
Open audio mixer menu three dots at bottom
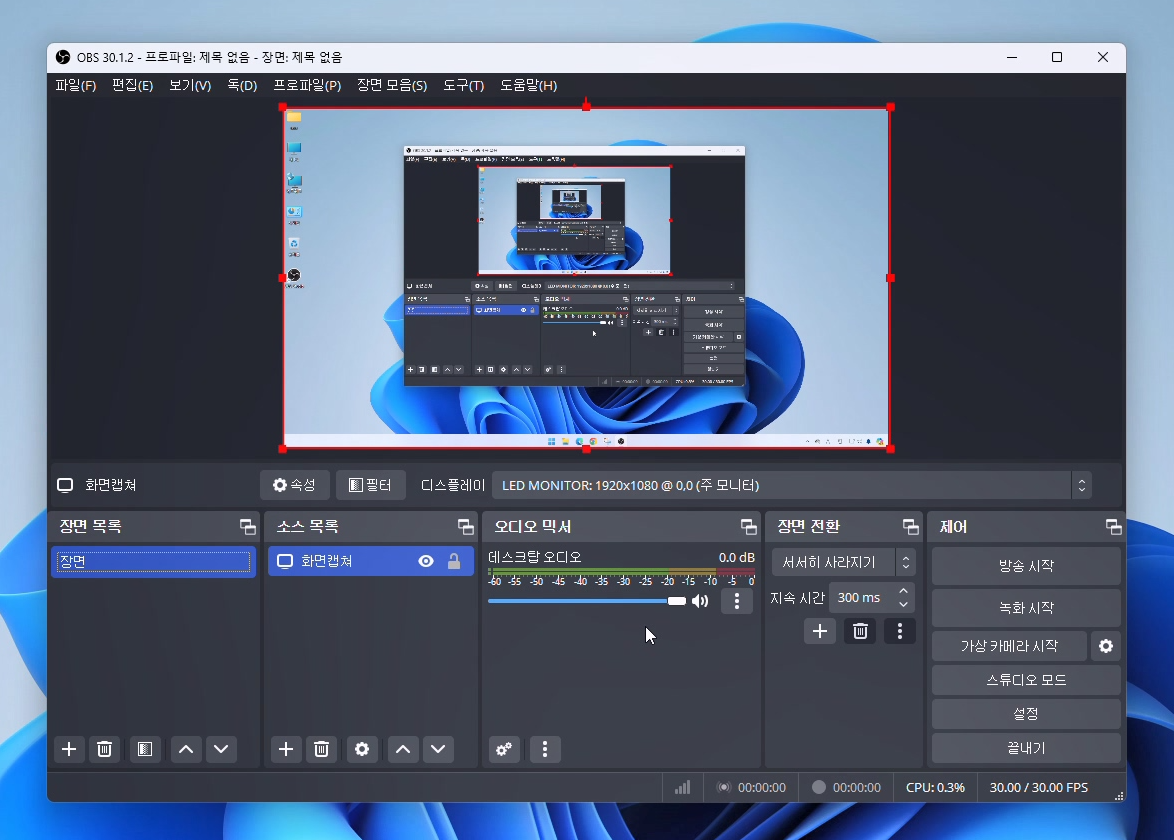click(545, 749)
